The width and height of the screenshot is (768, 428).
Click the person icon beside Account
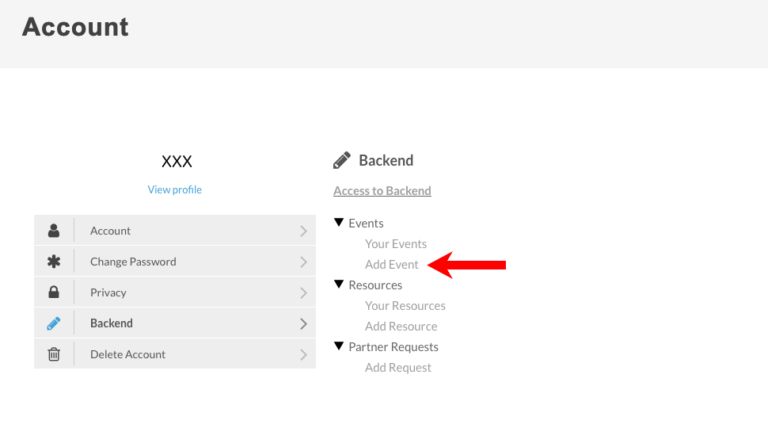coord(54,230)
